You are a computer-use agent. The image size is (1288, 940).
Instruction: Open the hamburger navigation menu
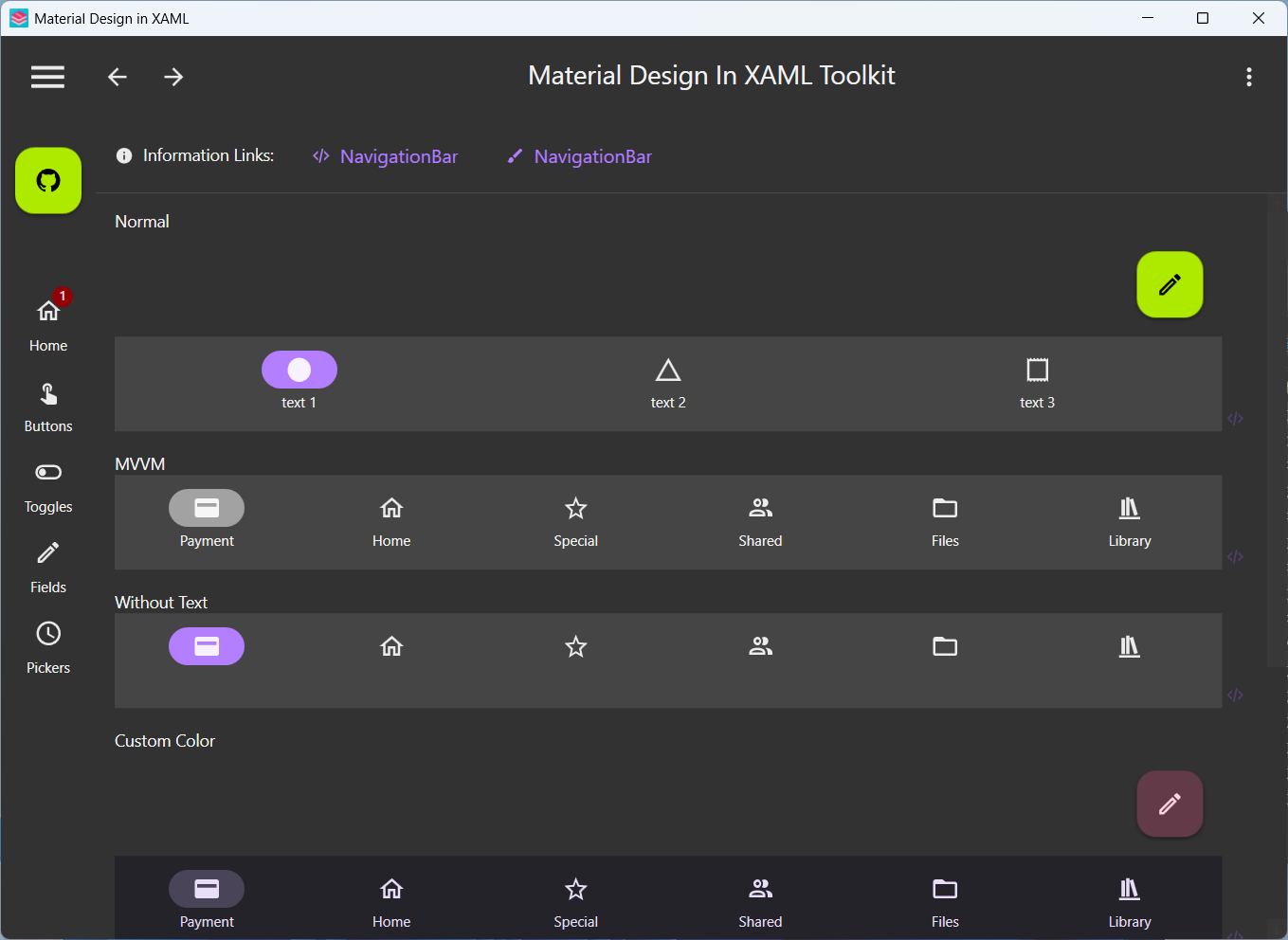click(x=47, y=77)
